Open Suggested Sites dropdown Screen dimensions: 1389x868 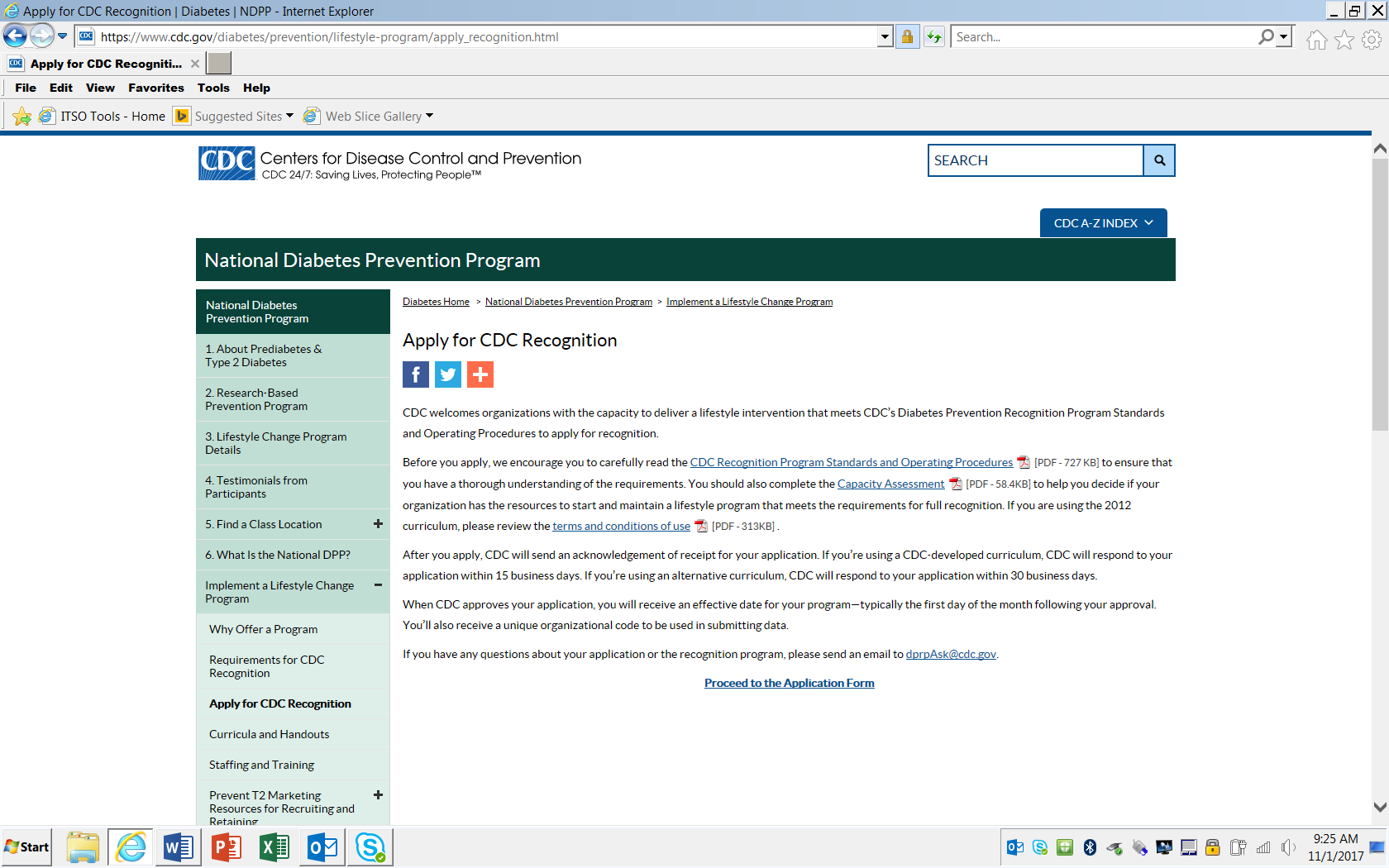click(289, 117)
